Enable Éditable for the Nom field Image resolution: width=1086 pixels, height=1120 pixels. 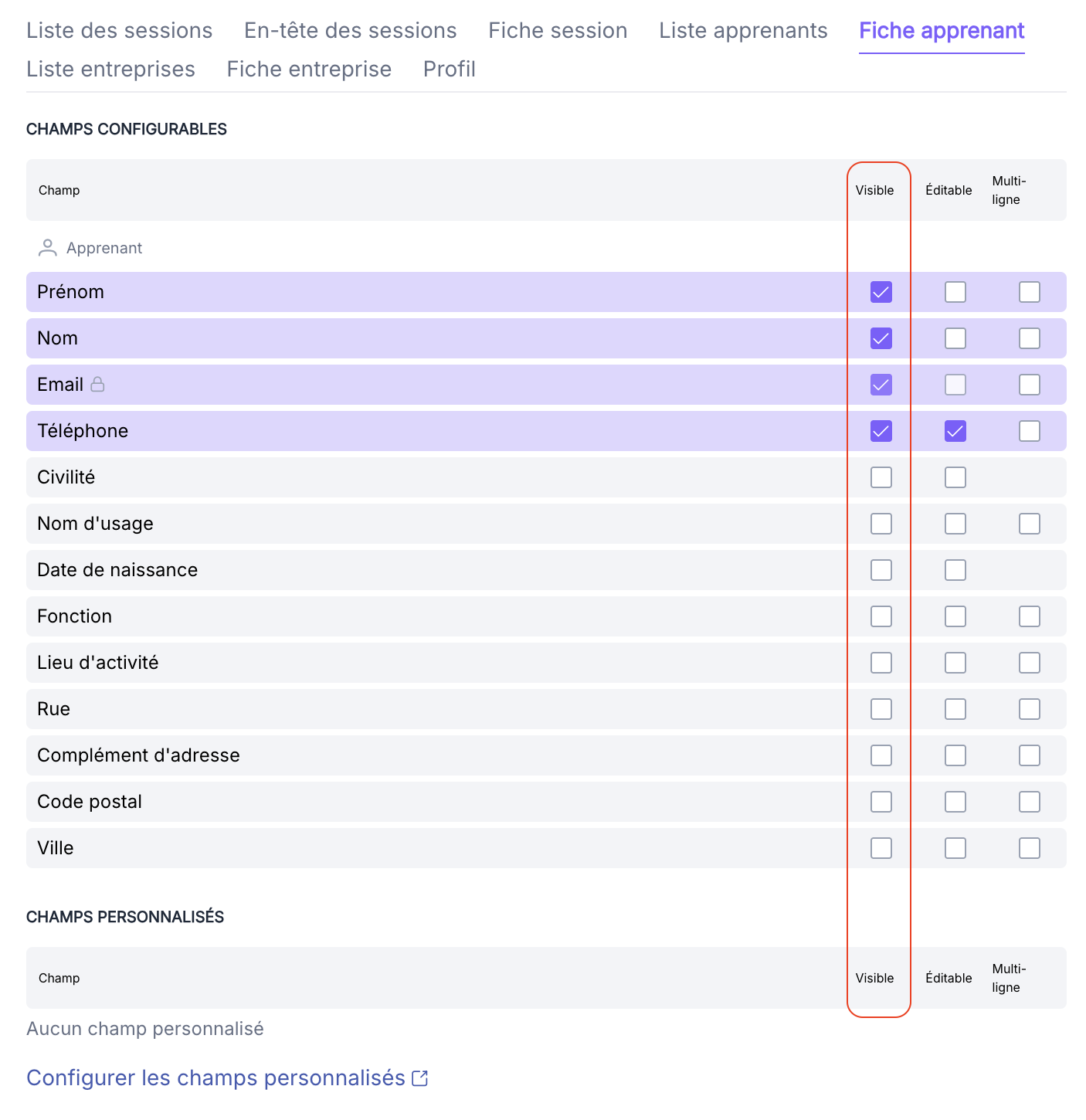click(955, 338)
